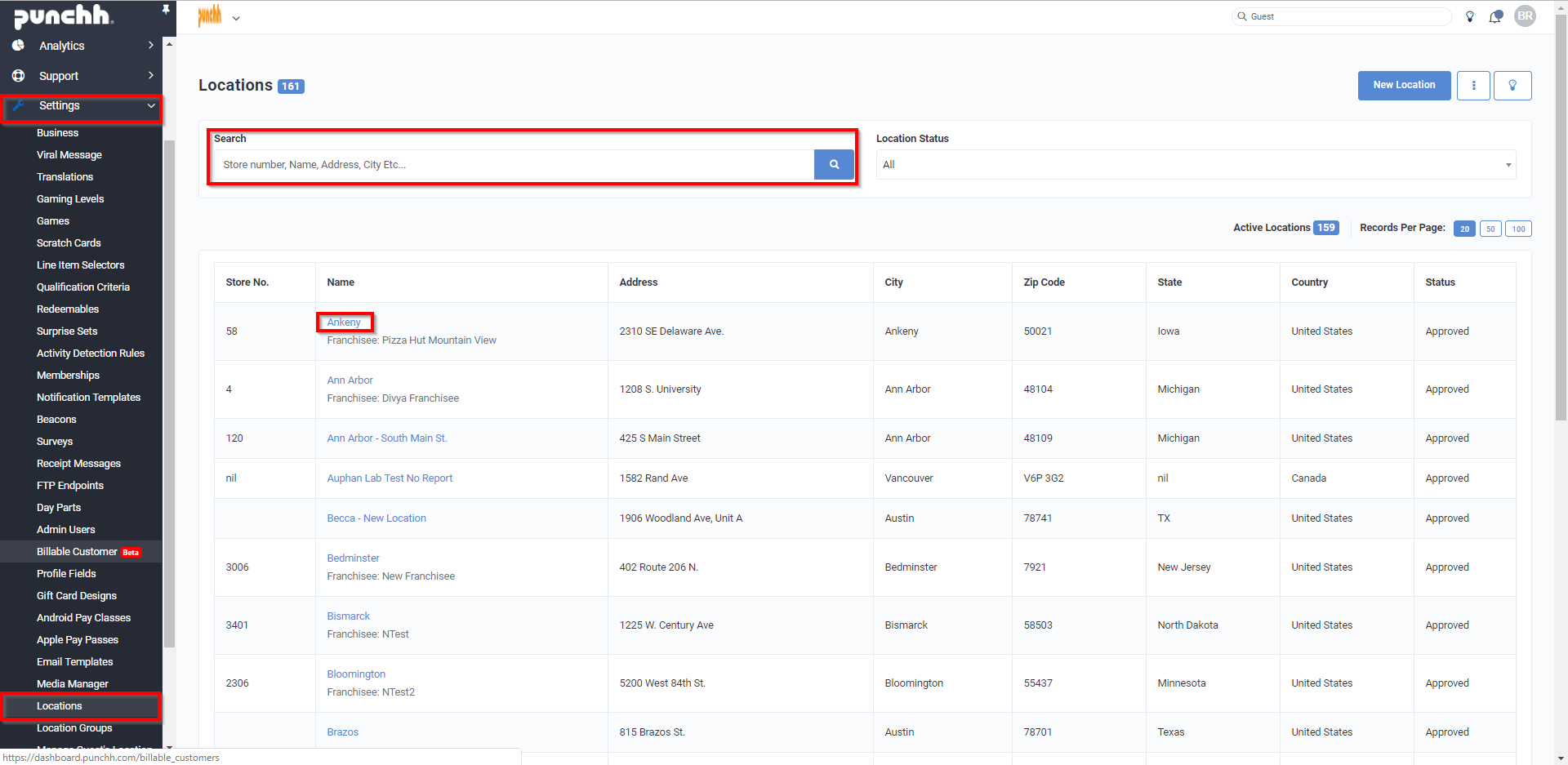1568x765 pixels.
Task: Click the lightbulb icon in top header
Action: (1470, 16)
